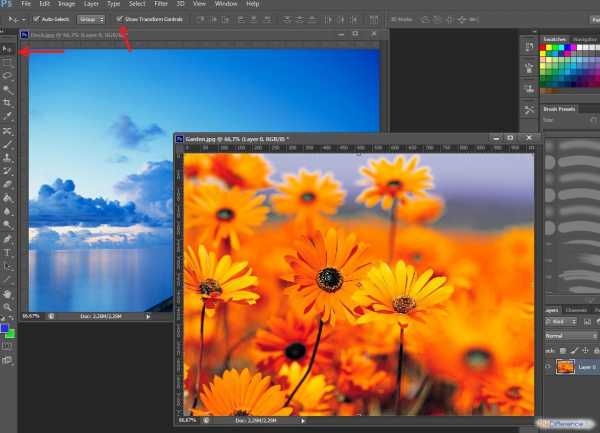600x433 pixels.
Task: Switch to the Navigator tab
Action: pos(585,39)
